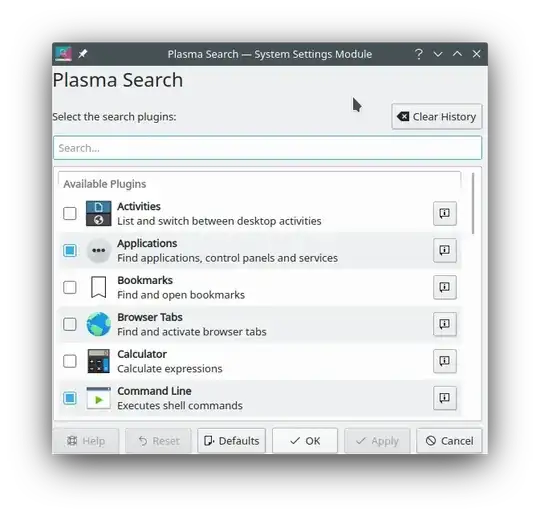Click the Defaults button
540x516 pixels.
click(x=231, y=441)
